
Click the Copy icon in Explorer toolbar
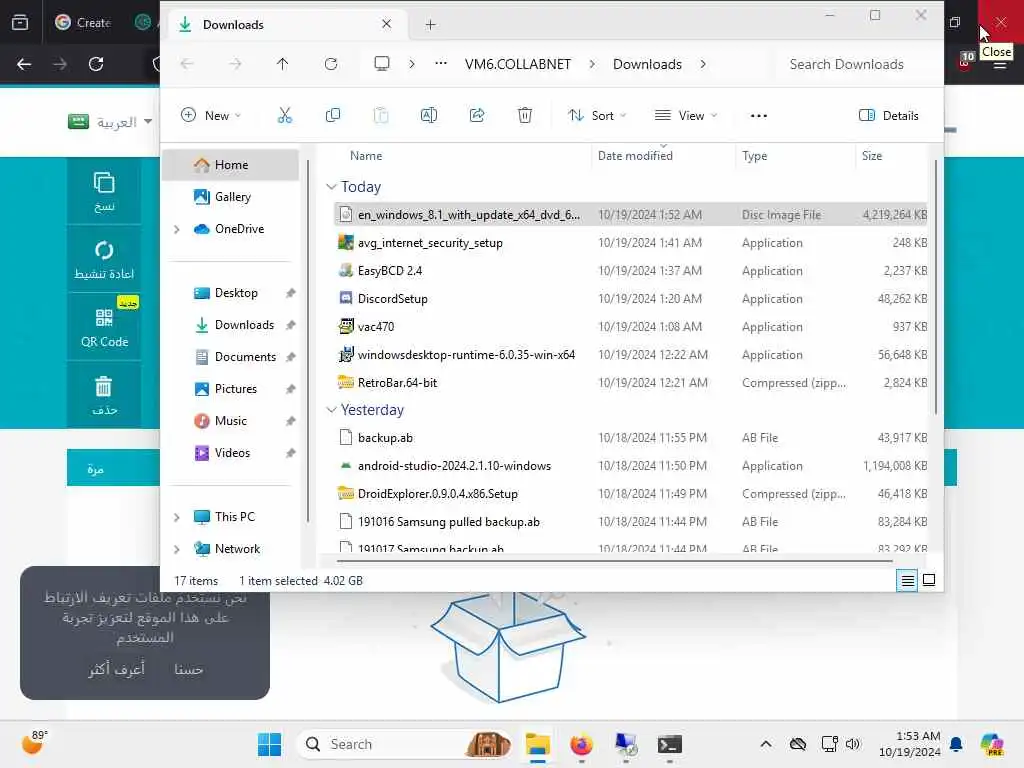[332, 116]
